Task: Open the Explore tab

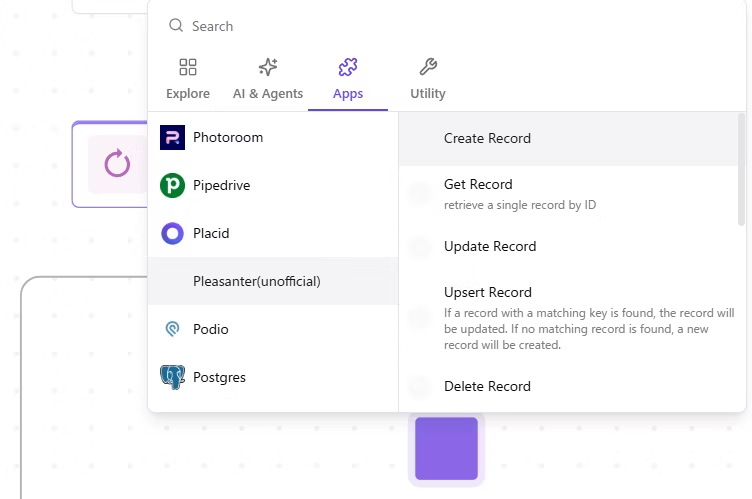Action: click(188, 79)
